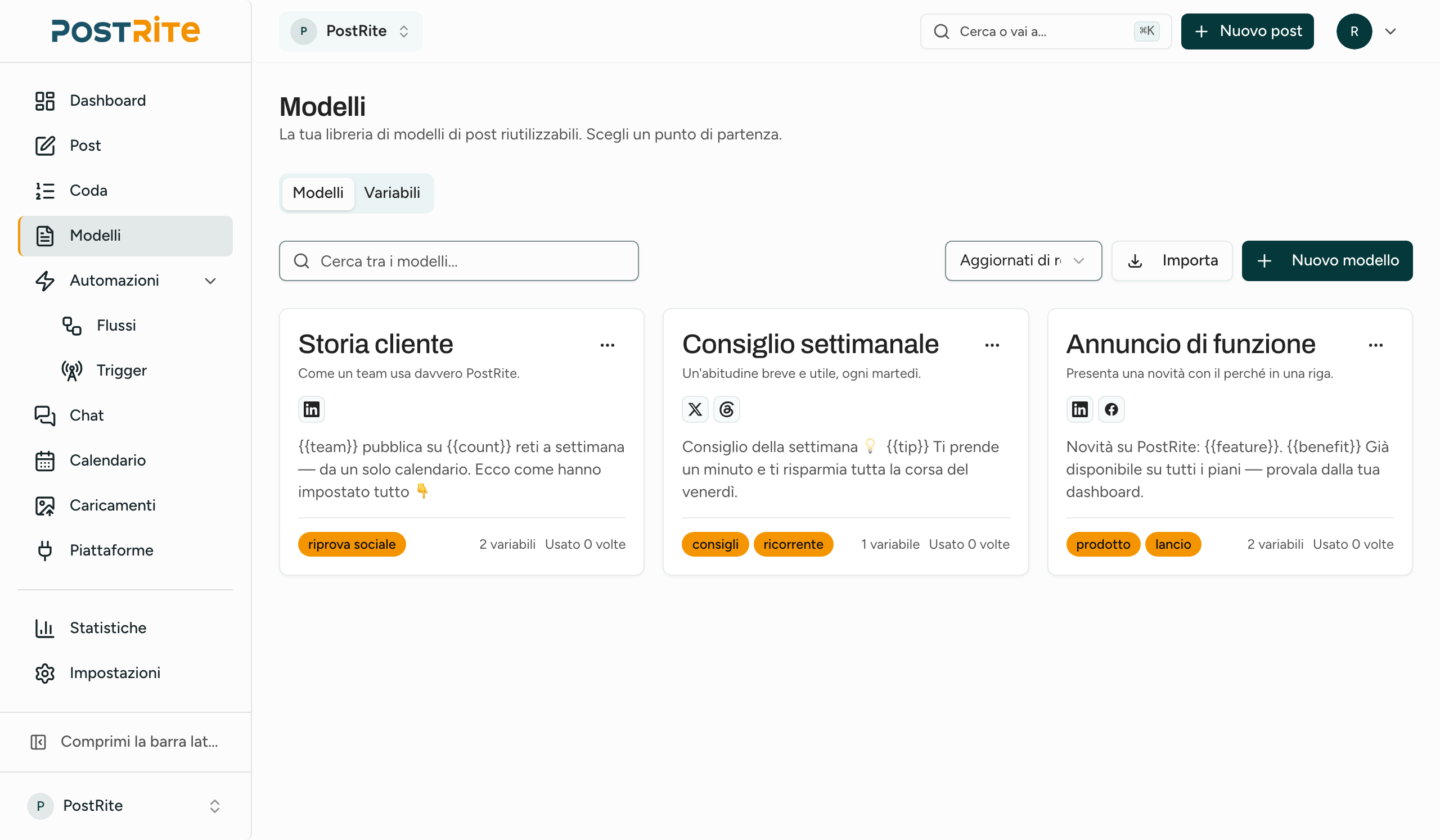Open PostRite workspace switcher in top bar

click(351, 31)
